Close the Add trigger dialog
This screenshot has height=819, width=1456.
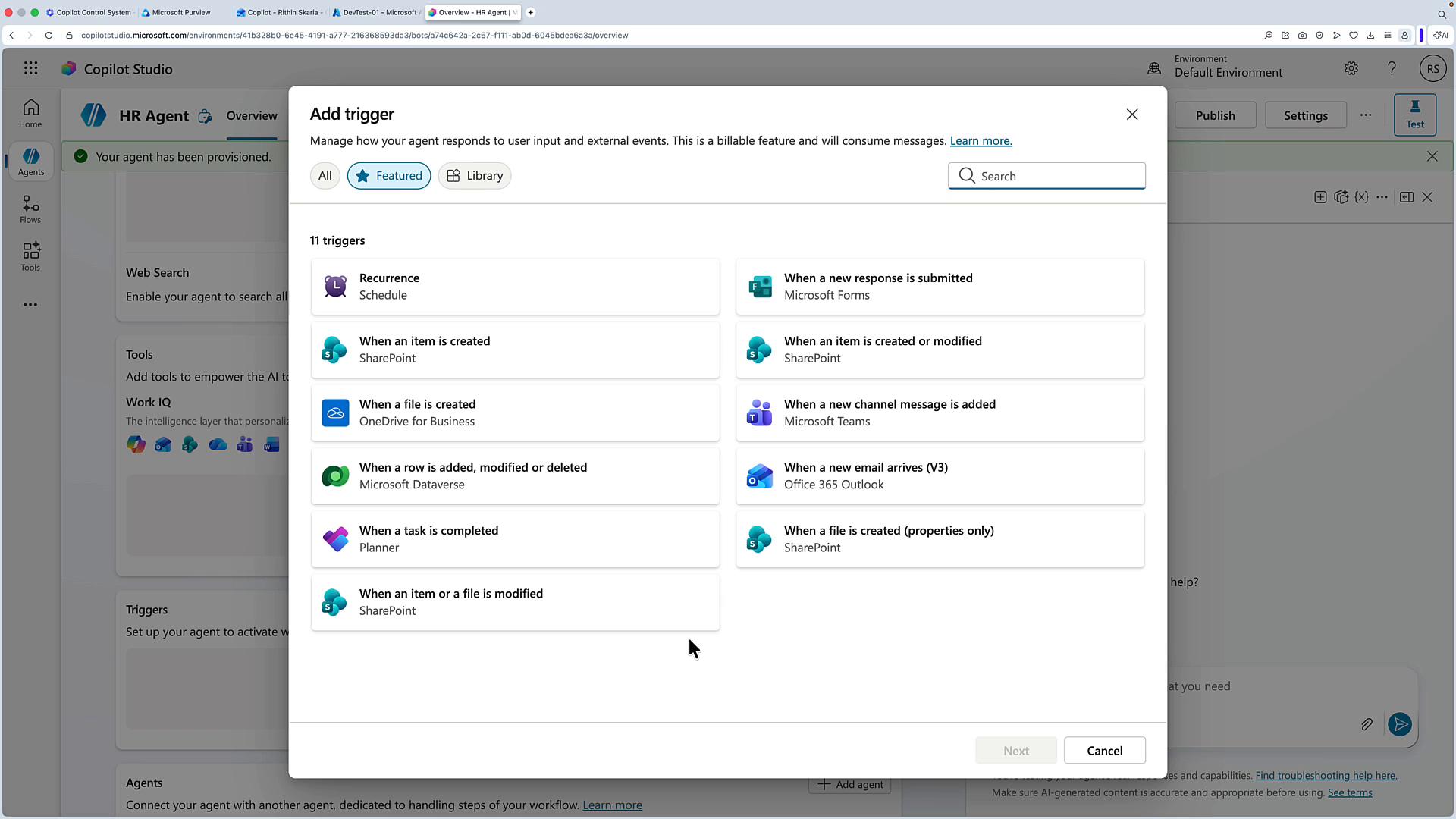[x=1132, y=115]
